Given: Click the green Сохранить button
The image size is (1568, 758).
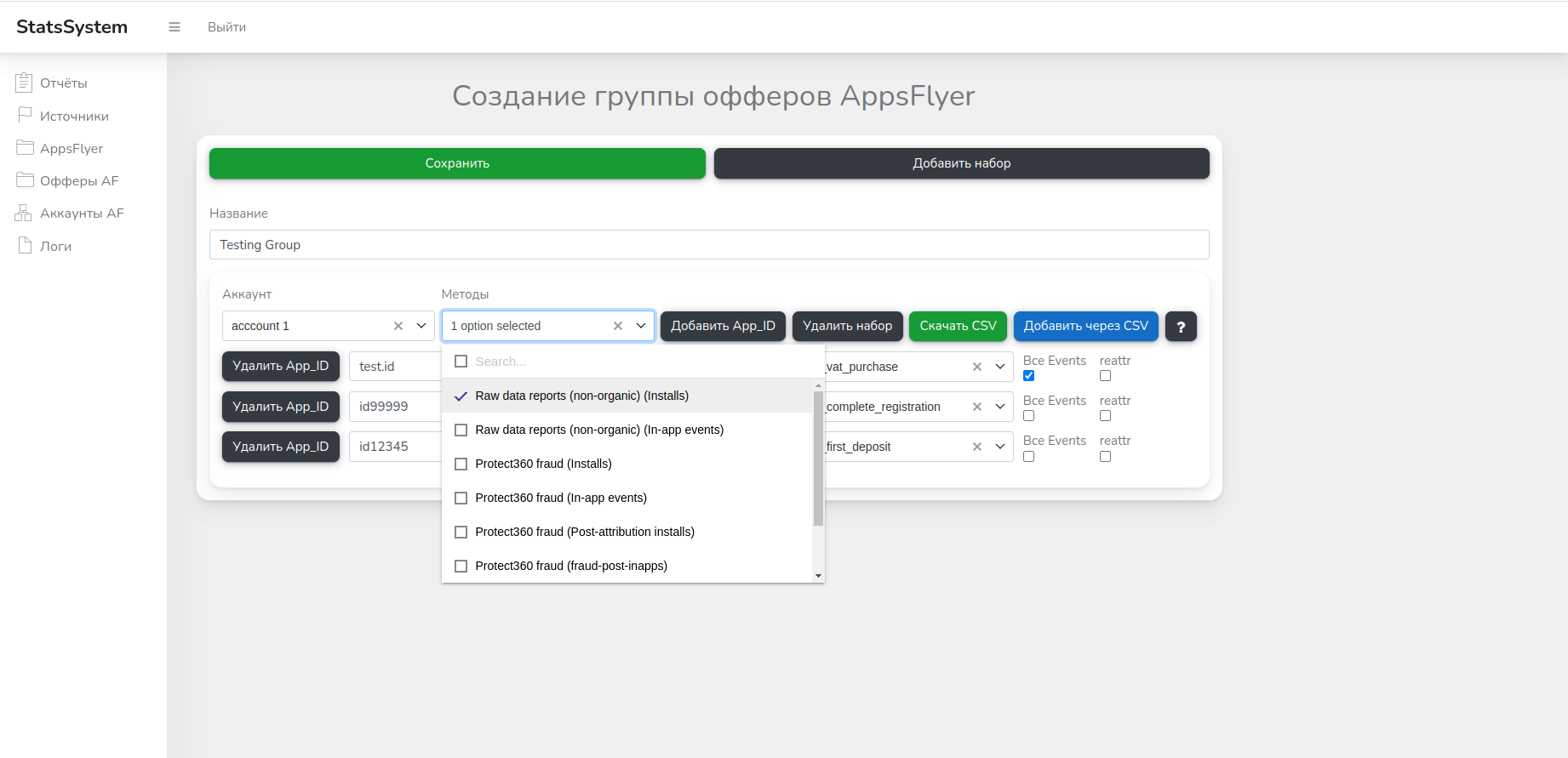Looking at the screenshot, I should pyautogui.click(x=457, y=163).
